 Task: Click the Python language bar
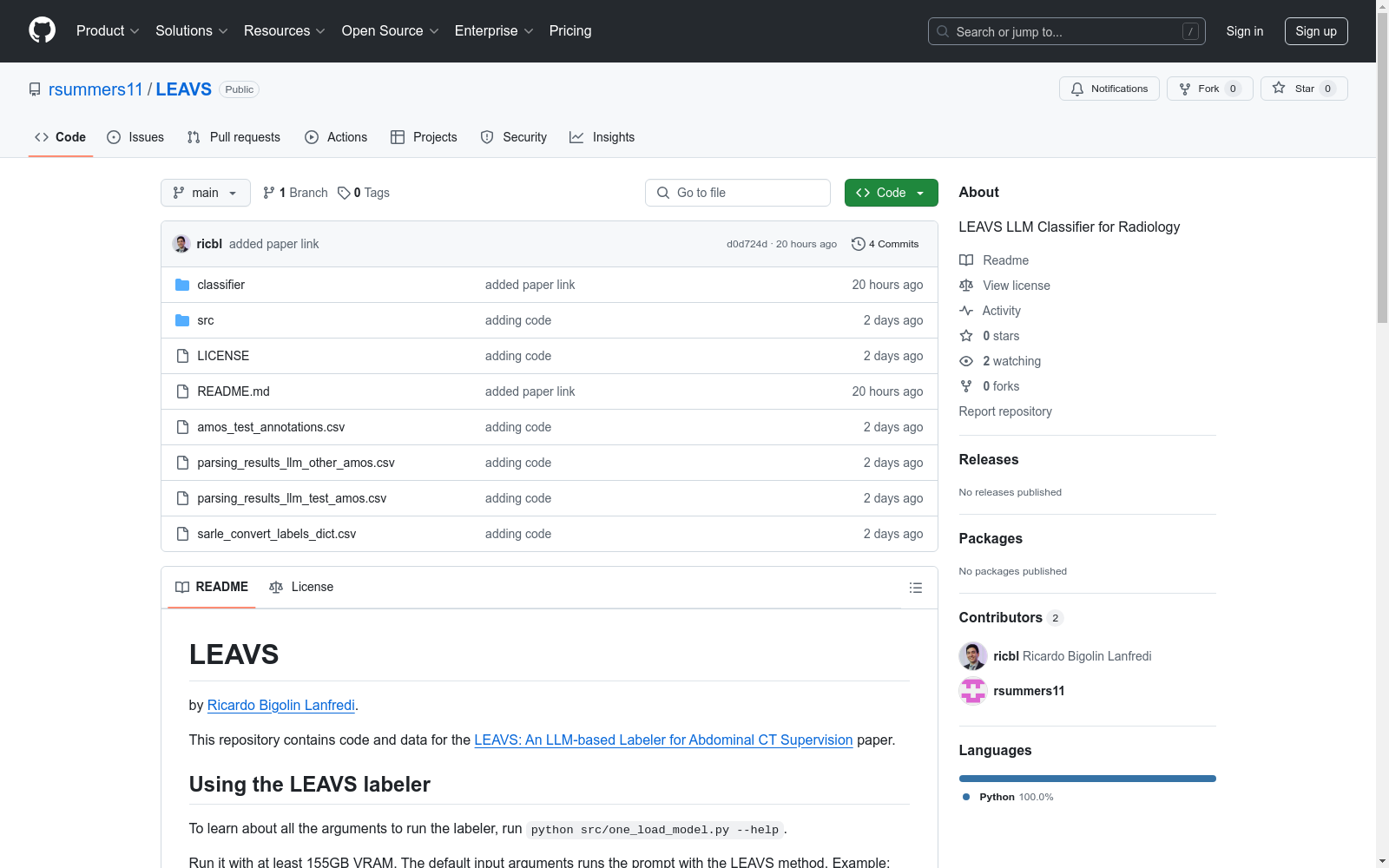[1087, 779]
